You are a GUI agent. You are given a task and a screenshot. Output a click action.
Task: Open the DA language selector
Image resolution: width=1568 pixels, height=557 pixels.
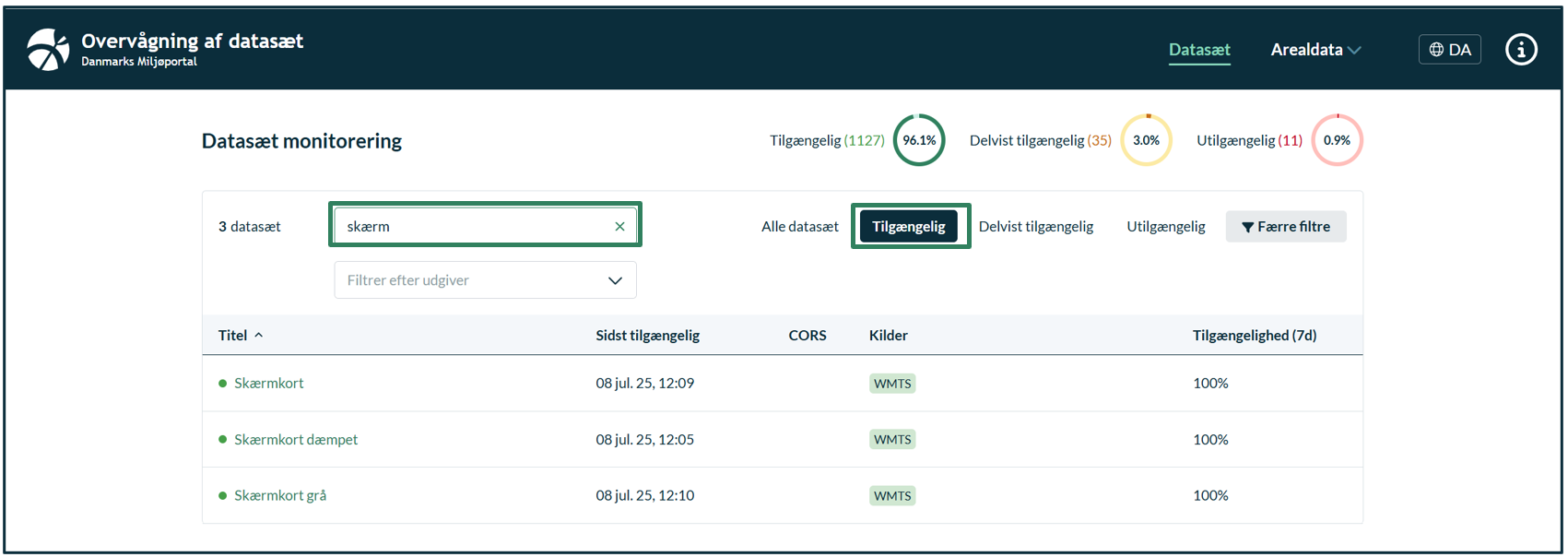tap(1449, 50)
